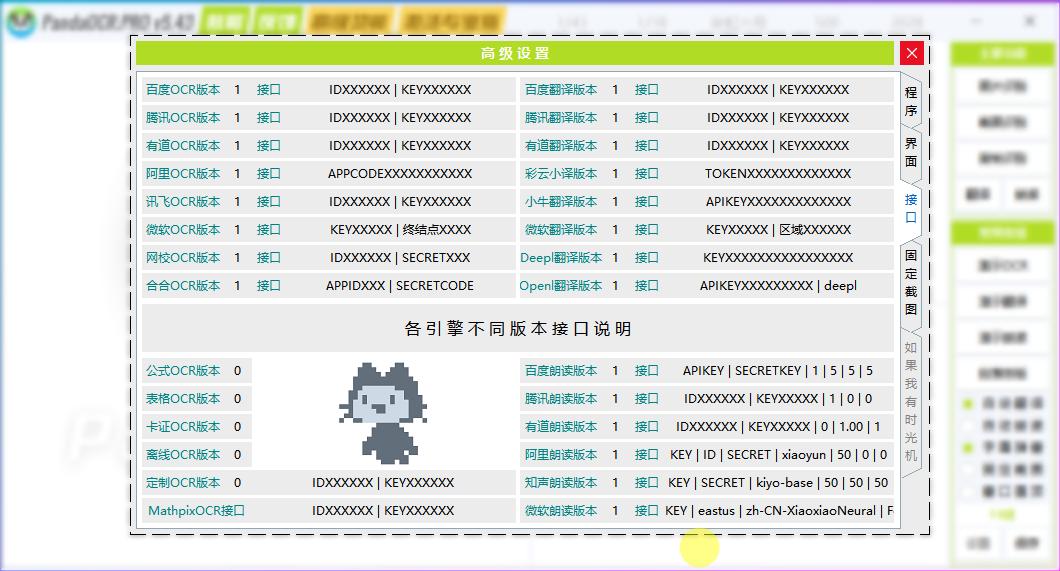Focus the 微软朗读 eastus zh-CN-XiaoxiaoNeural field

tap(778, 511)
